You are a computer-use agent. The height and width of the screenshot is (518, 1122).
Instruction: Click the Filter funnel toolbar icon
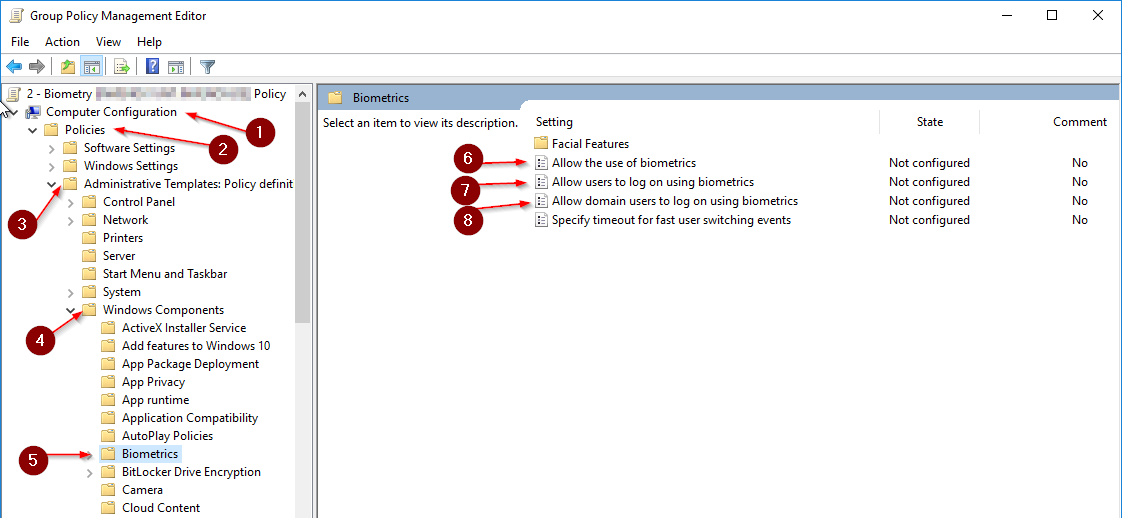coord(207,67)
